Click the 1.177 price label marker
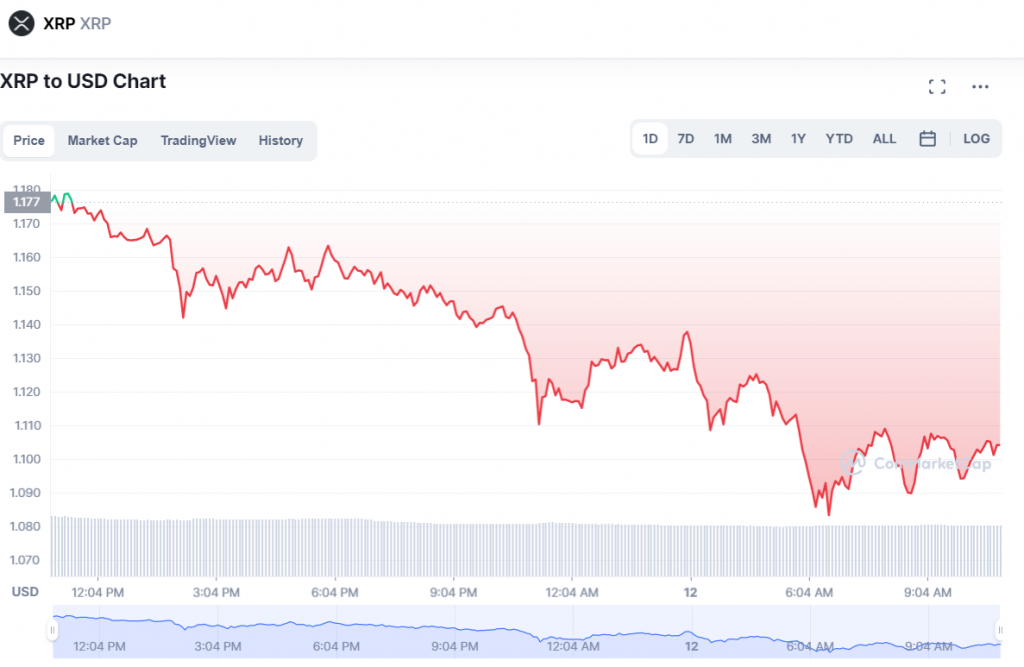 (x=26, y=202)
